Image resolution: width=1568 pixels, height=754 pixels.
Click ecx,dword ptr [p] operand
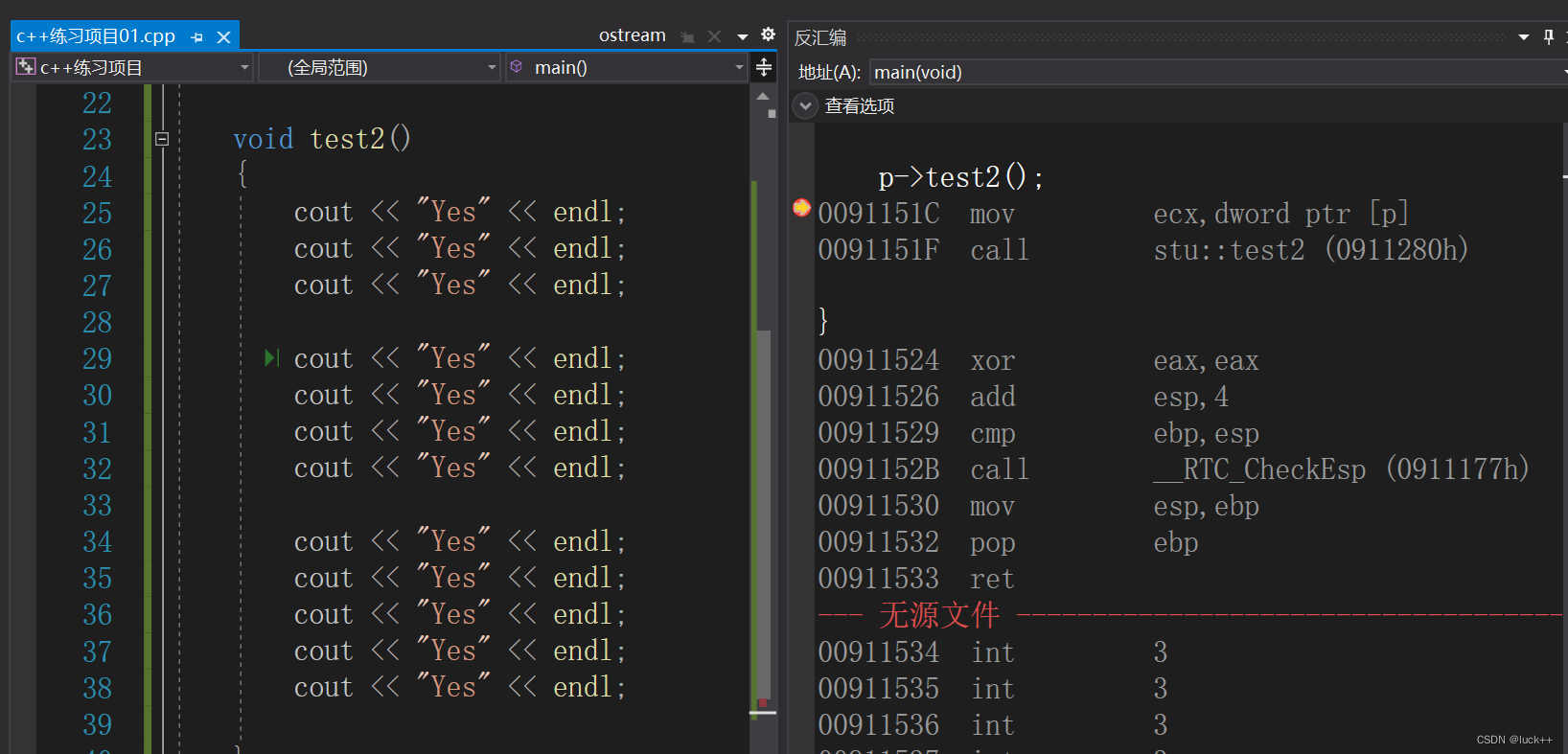coord(1280,214)
